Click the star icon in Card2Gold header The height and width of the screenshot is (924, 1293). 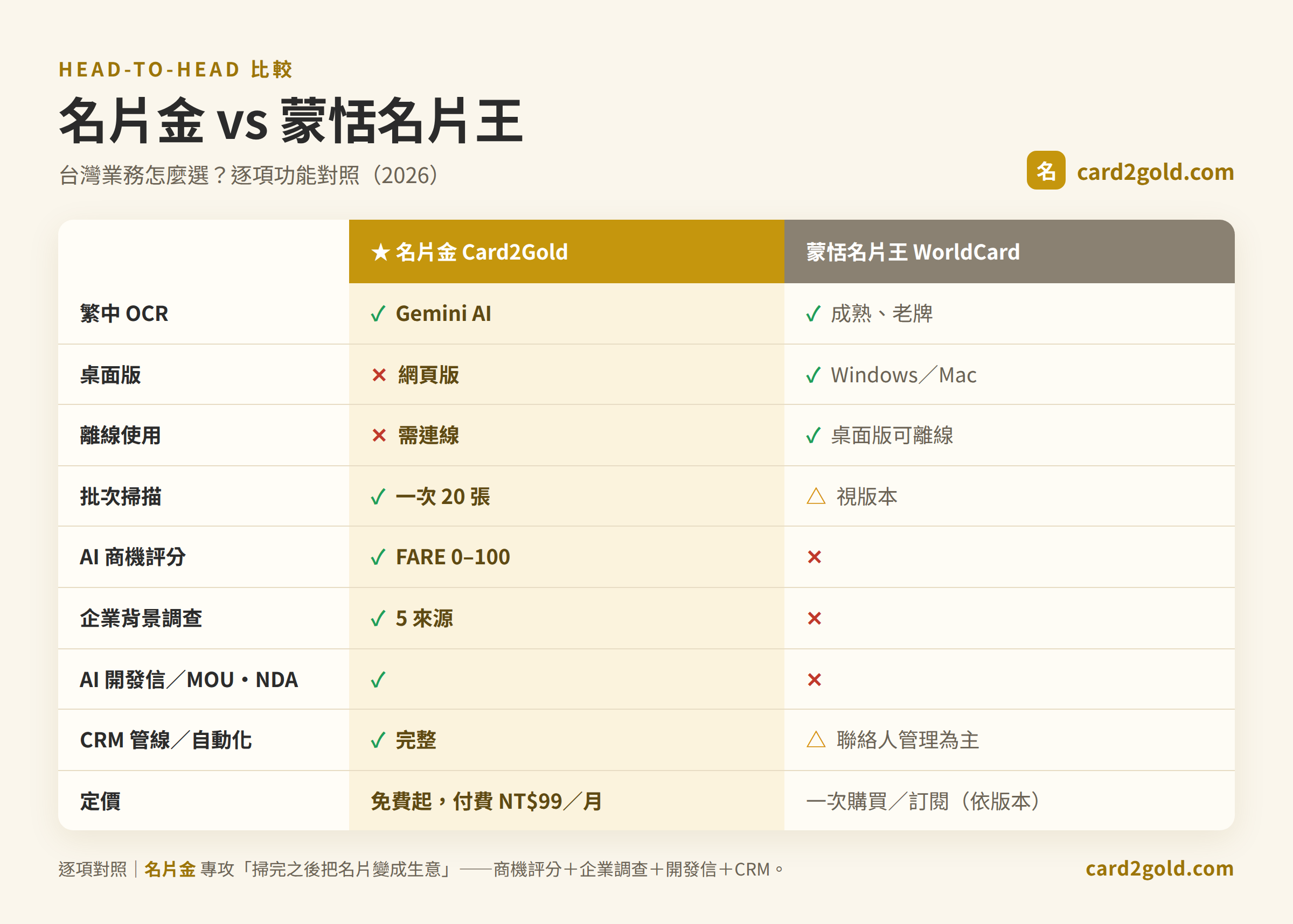click(380, 252)
